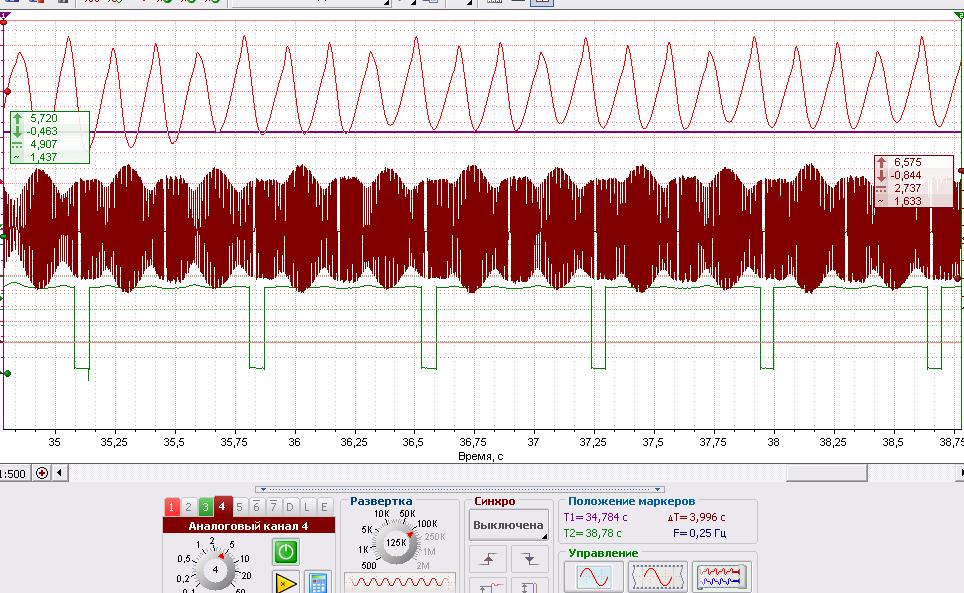Image resolution: width=964 pixels, height=593 pixels.
Task: Click the Аналоговый канал 4 header
Action: 249,526
